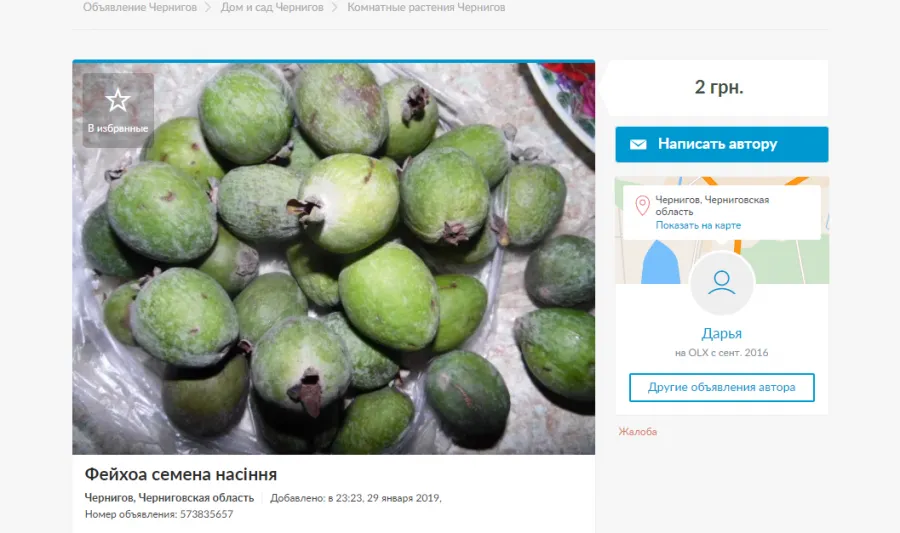Click the map preview area
900x533 pixels.
tap(721, 229)
